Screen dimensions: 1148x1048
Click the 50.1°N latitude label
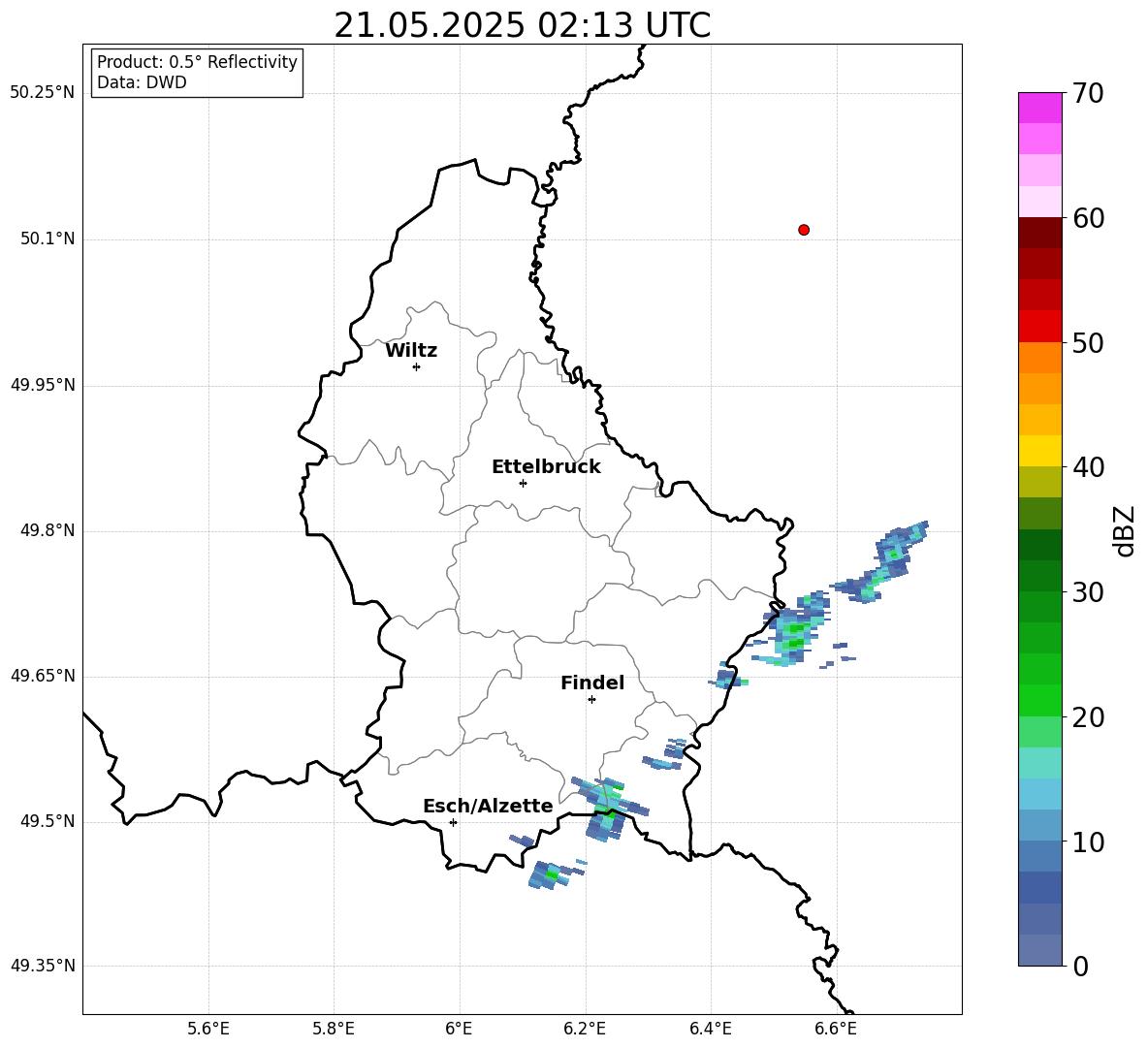click(47, 239)
